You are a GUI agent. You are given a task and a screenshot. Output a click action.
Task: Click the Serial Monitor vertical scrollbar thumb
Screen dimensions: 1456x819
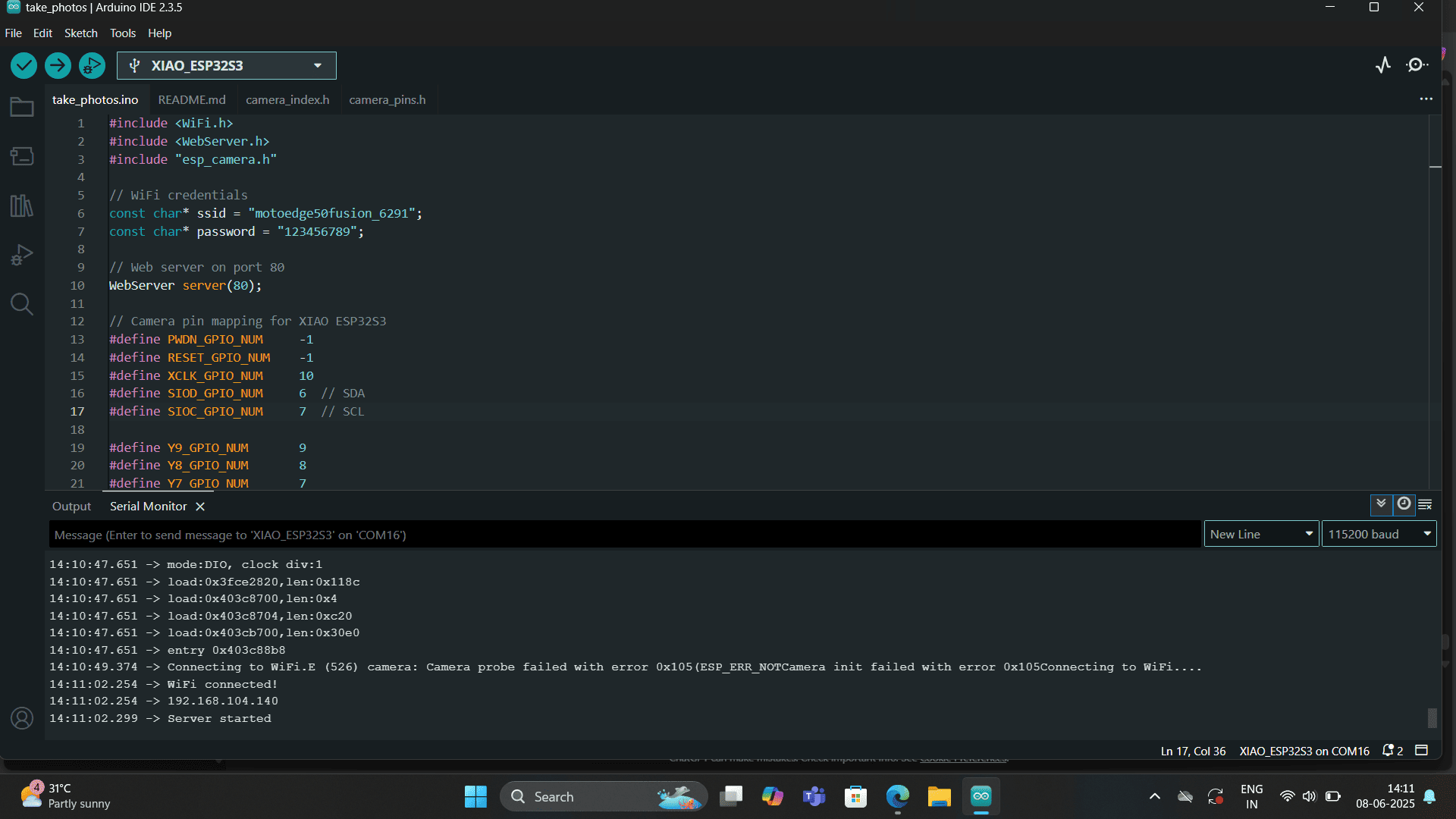(1432, 717)
